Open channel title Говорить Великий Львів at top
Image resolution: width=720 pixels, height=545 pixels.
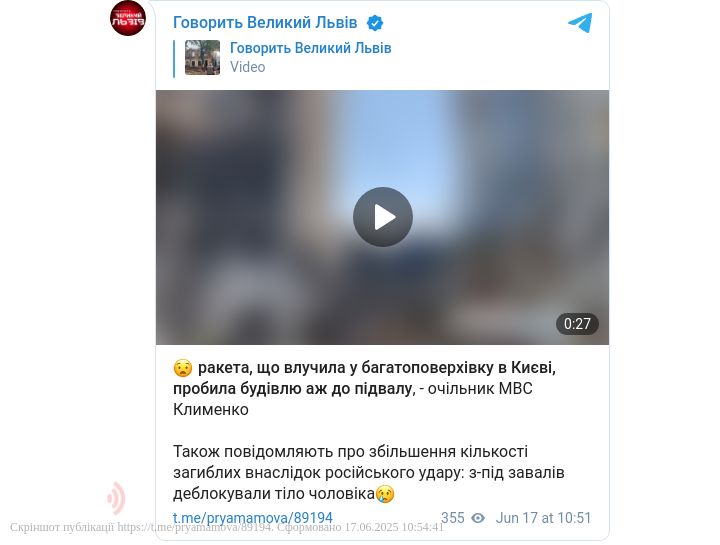point(265,22)
